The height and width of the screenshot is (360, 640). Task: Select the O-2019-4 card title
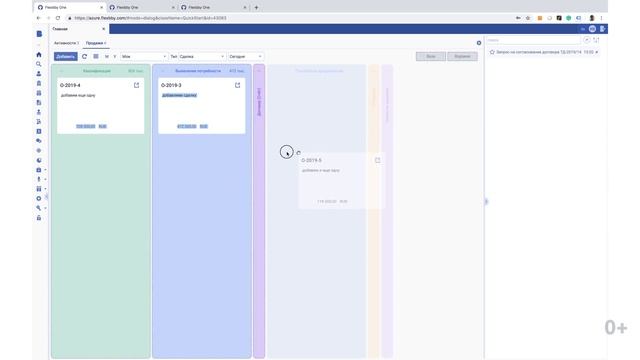pos(70,85)
